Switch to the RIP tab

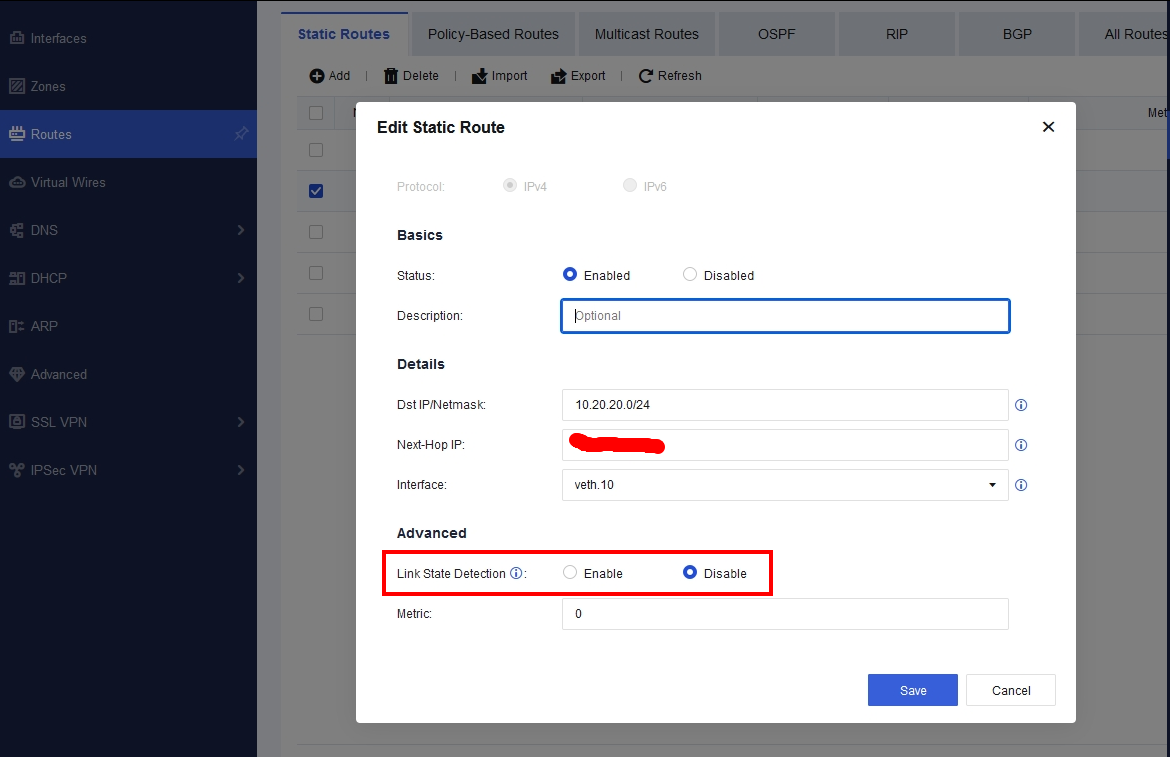click(x=897, y=34)
